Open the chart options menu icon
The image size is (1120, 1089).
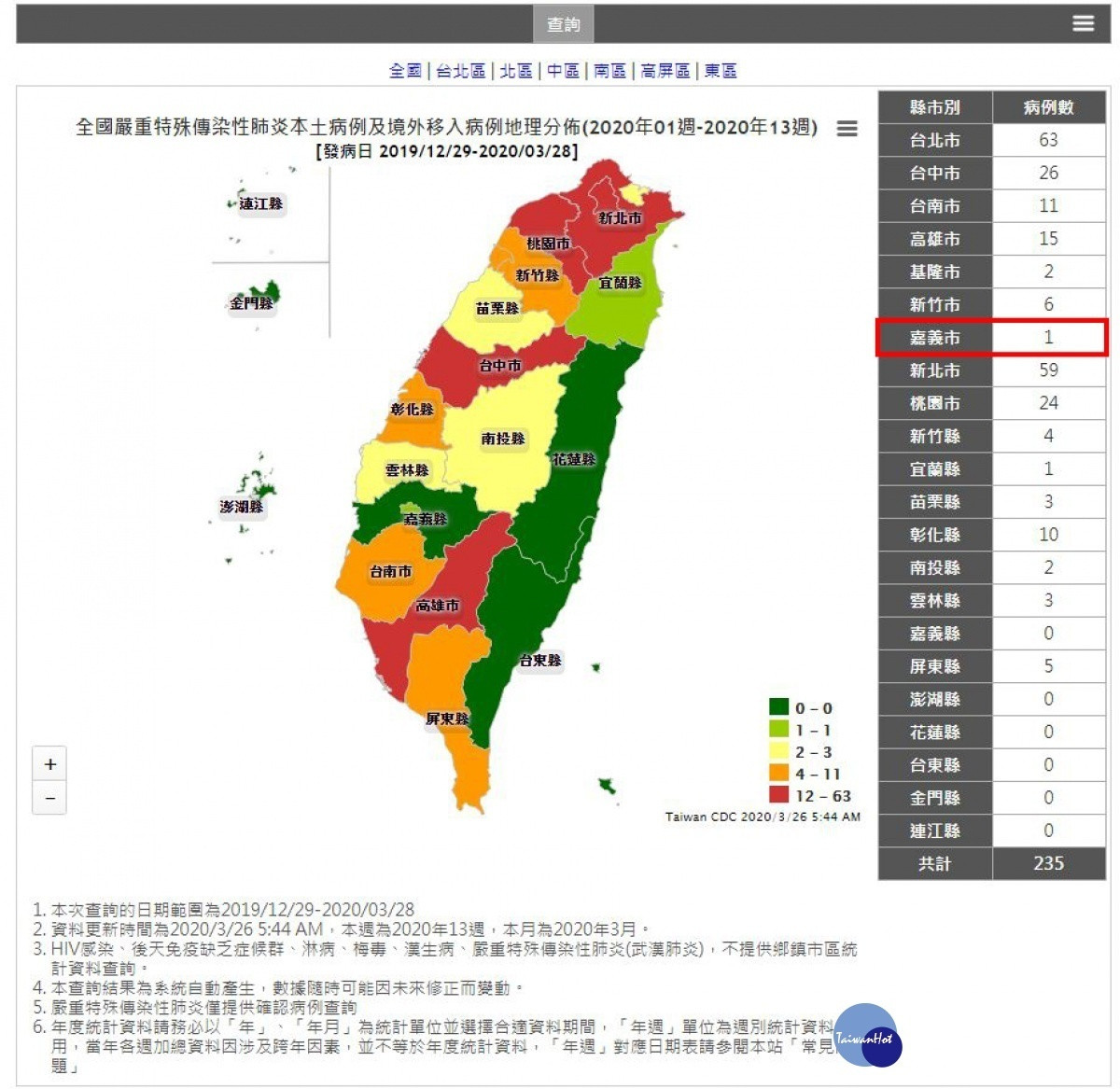[847, 129]
